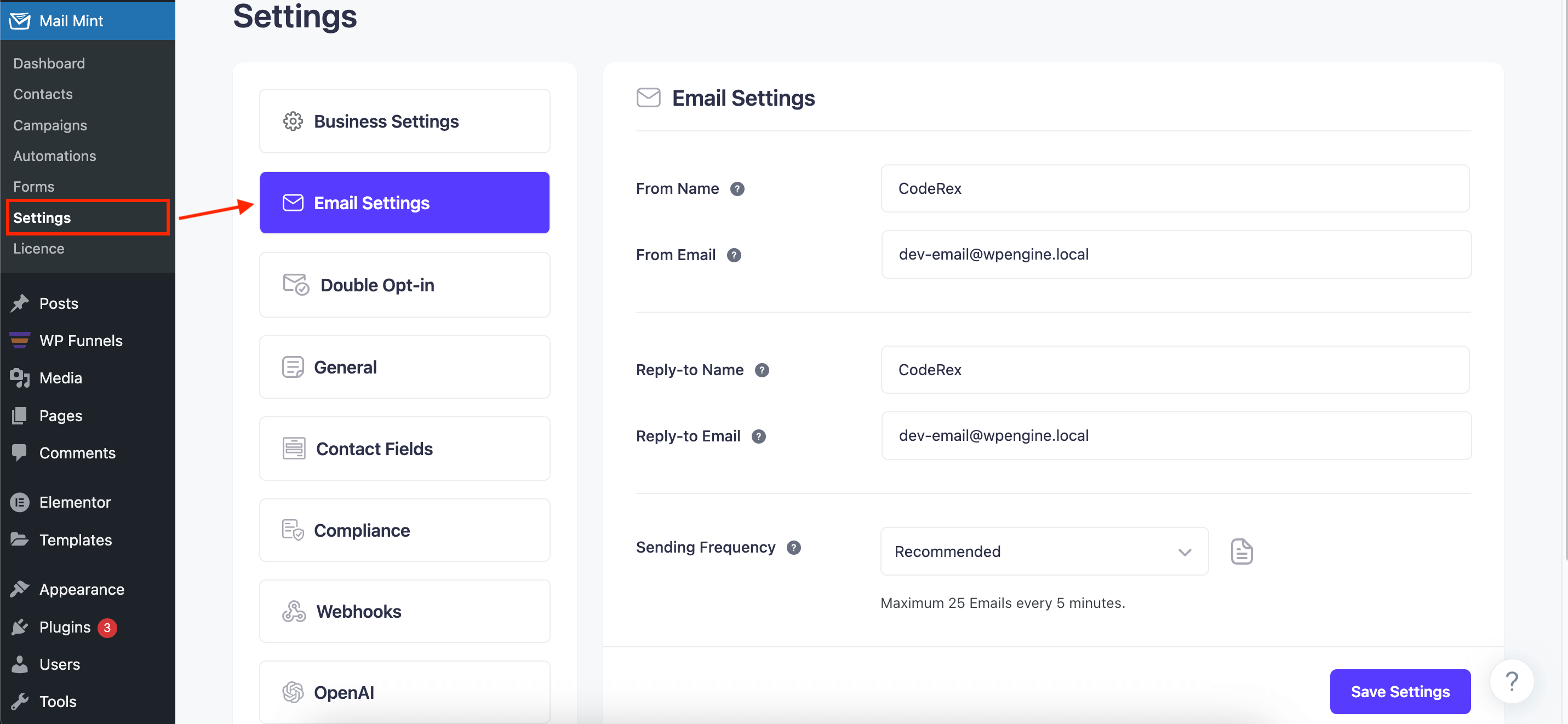The height and width of the screenshot is (724, 1568).
Task: Click the From Name input field
Action: 1175,188
